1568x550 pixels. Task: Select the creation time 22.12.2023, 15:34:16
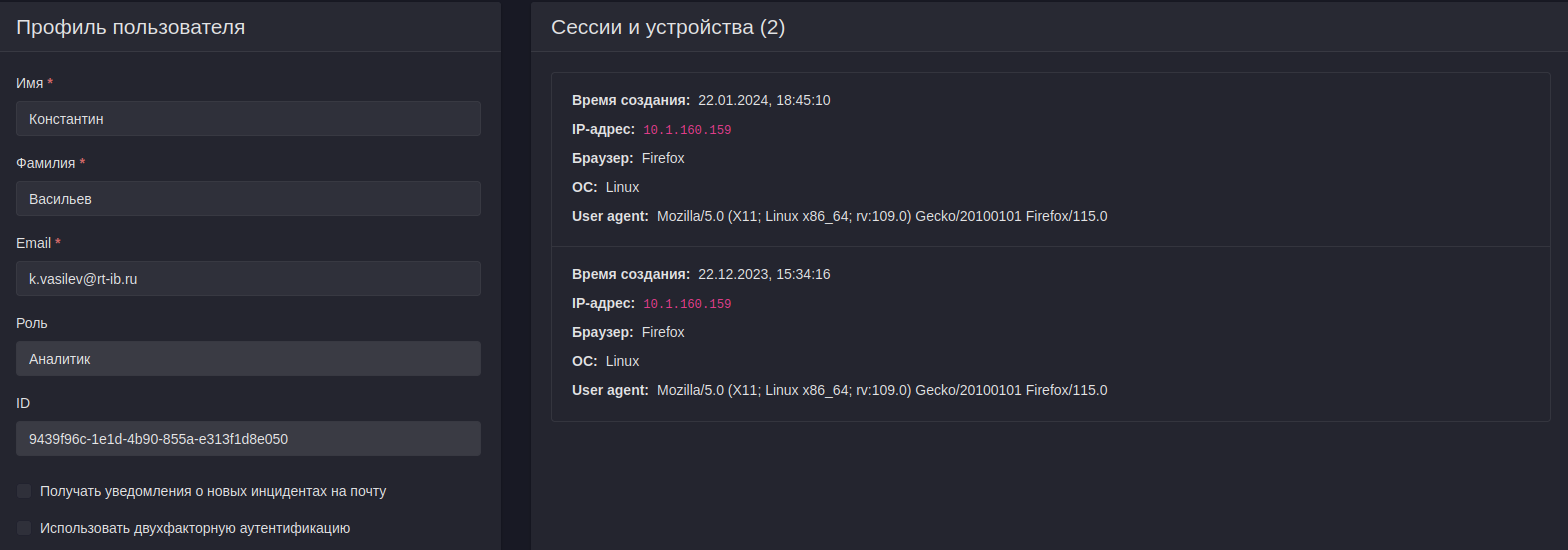[764, 274]
